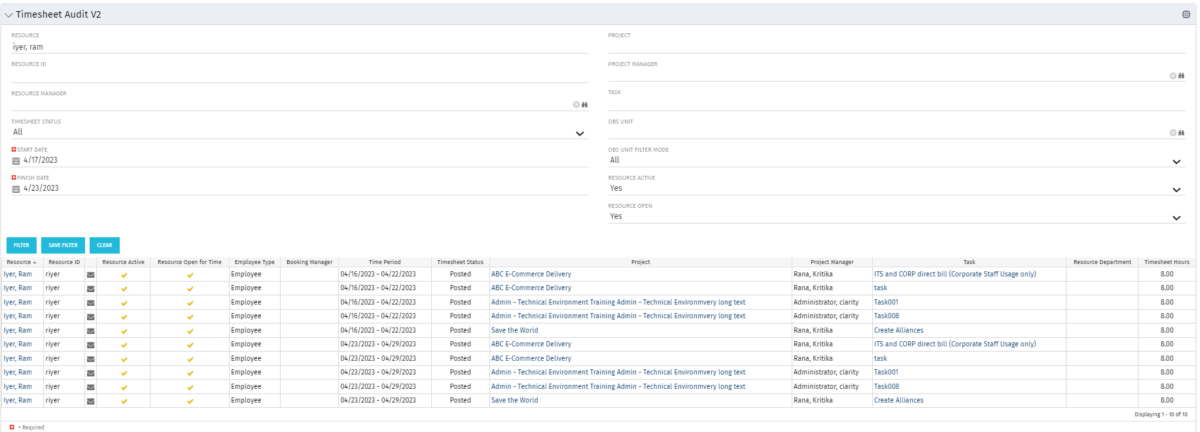
Task: Open Iyer, Ram link in 04/23 Create Alliances row
Action: point(18,399)
